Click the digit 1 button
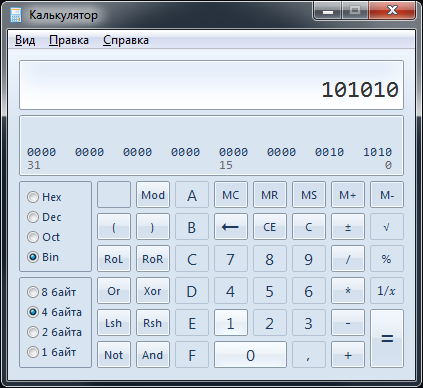Viewport: 423px width, 388px height. point(231,323)
